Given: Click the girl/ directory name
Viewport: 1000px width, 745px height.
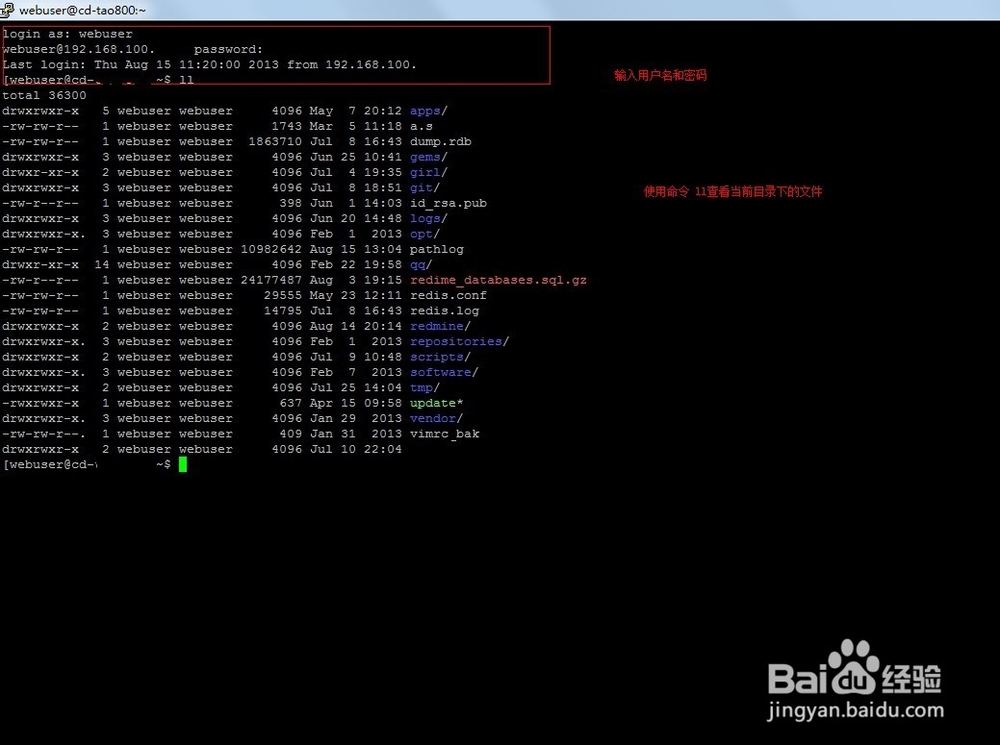Looking at the screenshot, I should [429, 172].
